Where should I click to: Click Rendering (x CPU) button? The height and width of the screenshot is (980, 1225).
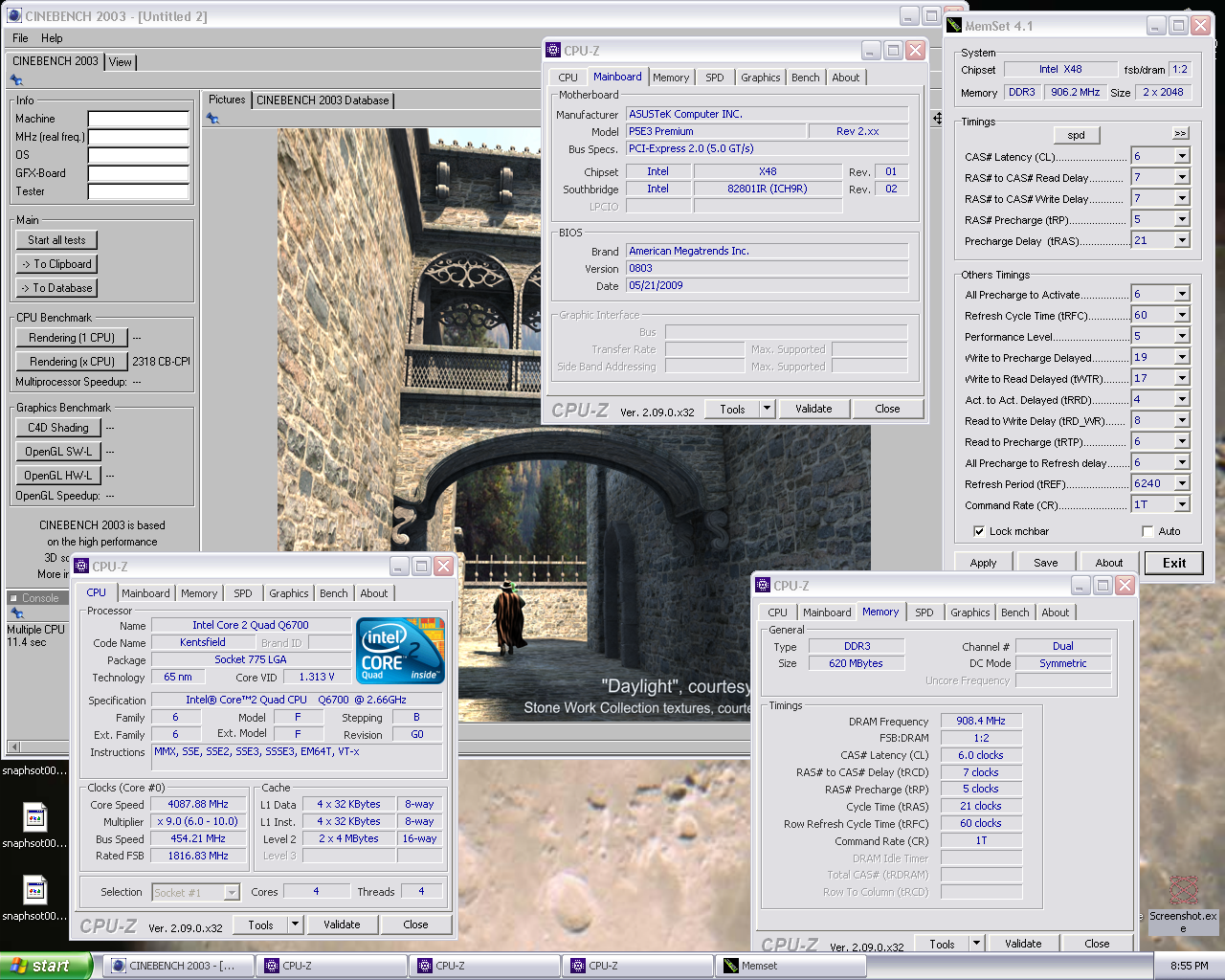pyautogui.click(x=72, y=362)
